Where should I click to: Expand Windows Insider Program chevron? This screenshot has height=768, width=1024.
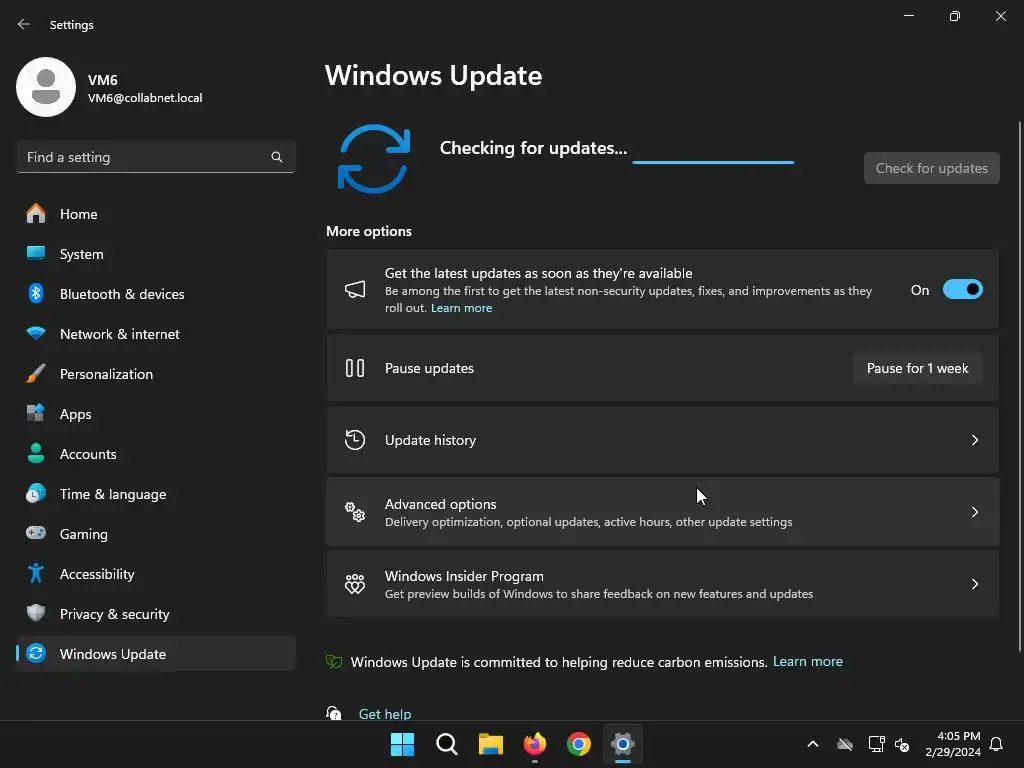coord(975,584)
